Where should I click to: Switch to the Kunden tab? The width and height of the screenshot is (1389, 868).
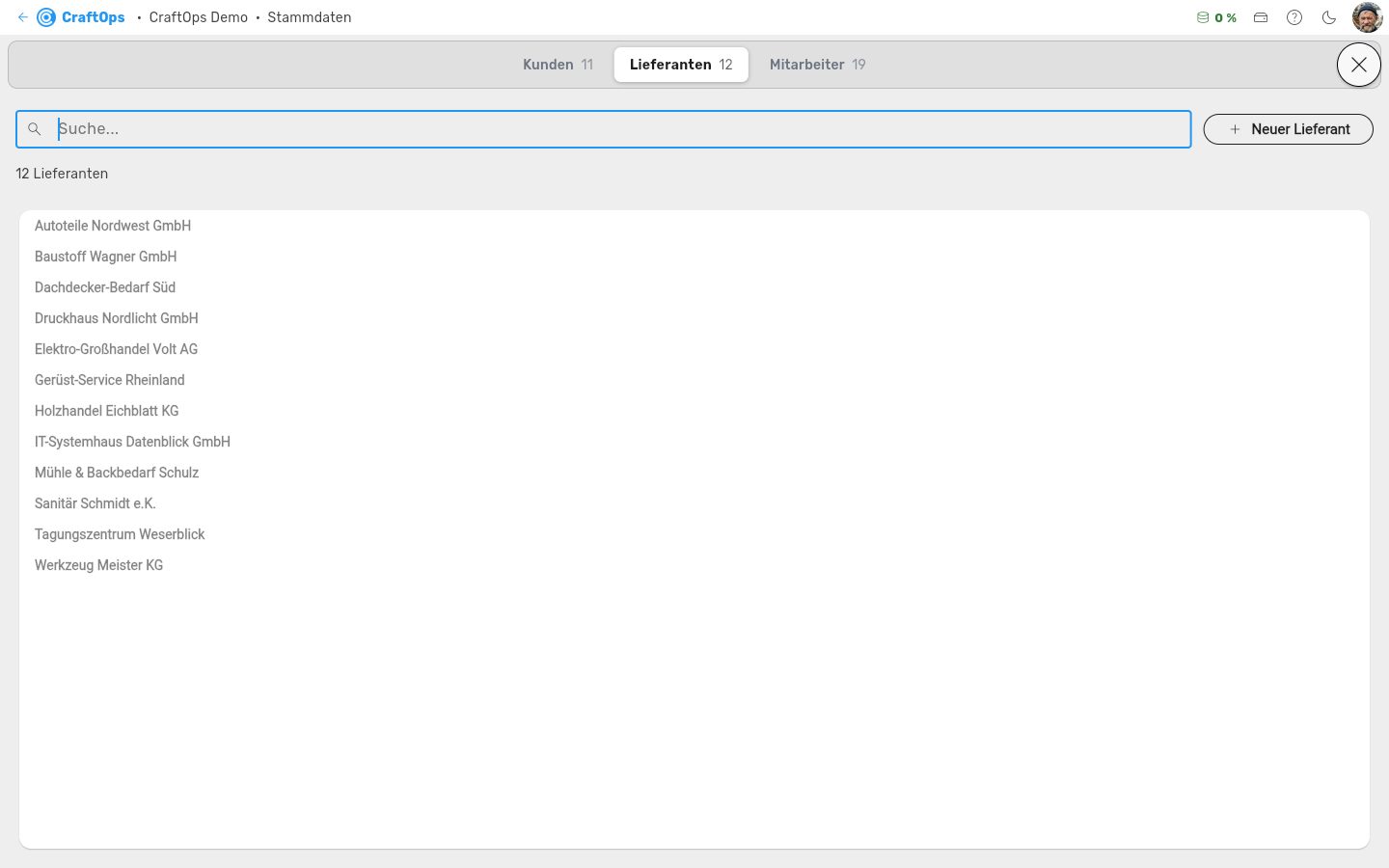coord(558,65)
